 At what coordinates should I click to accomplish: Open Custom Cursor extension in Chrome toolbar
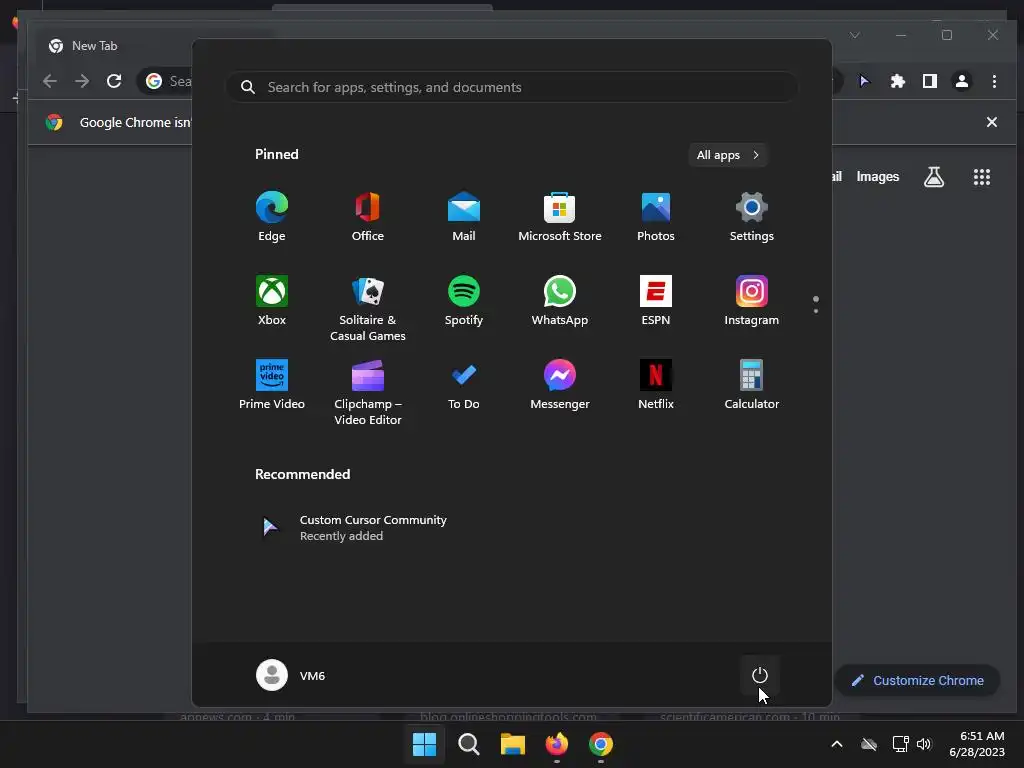tap(865, 81)
